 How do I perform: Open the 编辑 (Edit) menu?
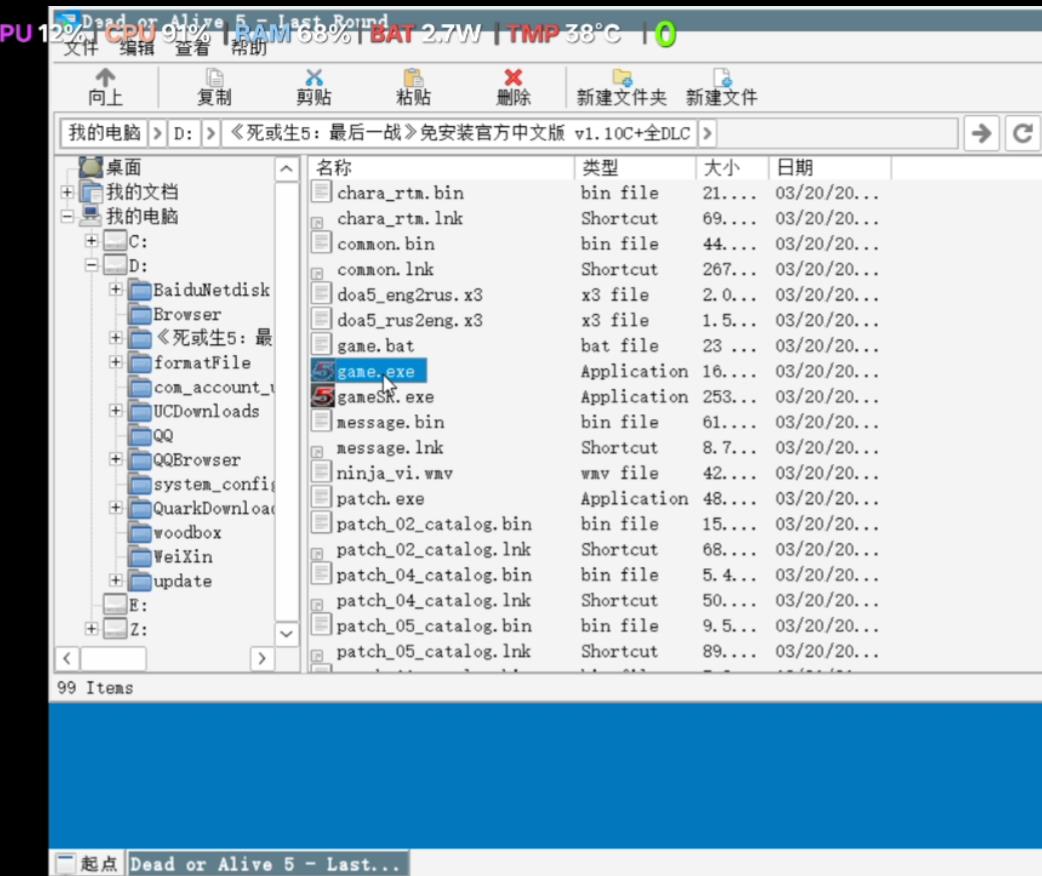click(x=137, y=48)
